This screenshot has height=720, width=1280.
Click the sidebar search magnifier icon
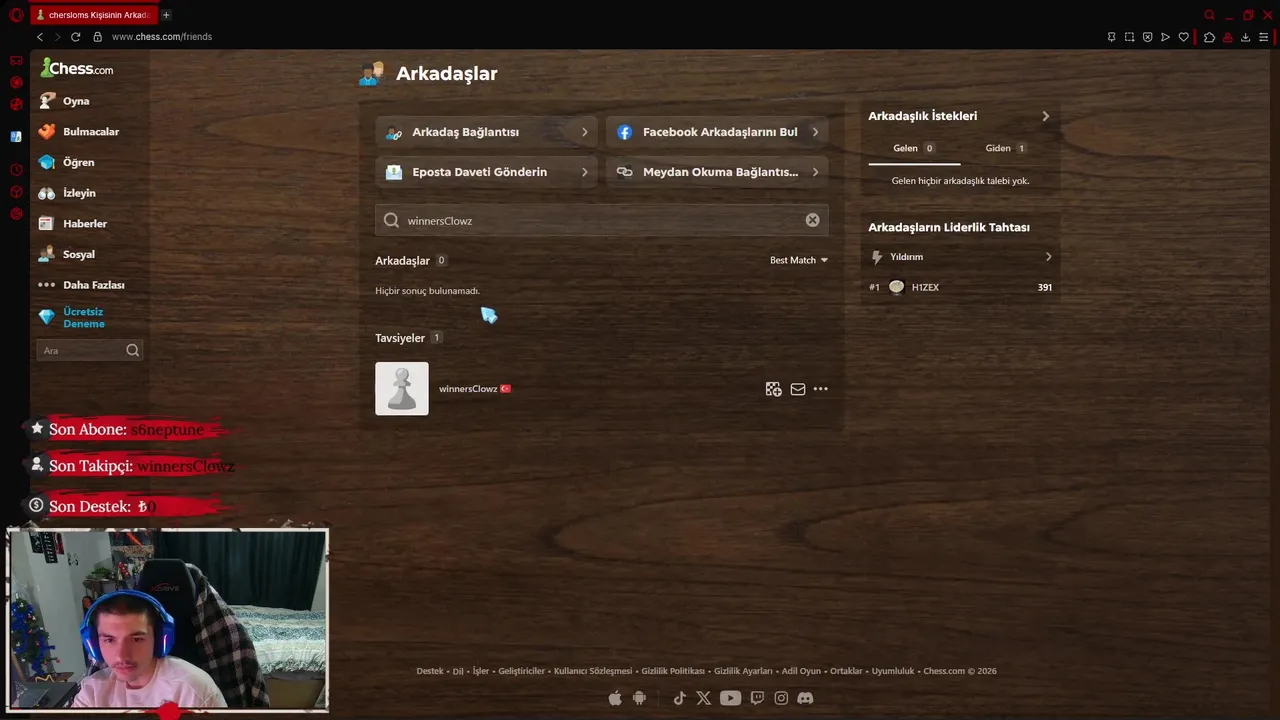coord(132,350)
